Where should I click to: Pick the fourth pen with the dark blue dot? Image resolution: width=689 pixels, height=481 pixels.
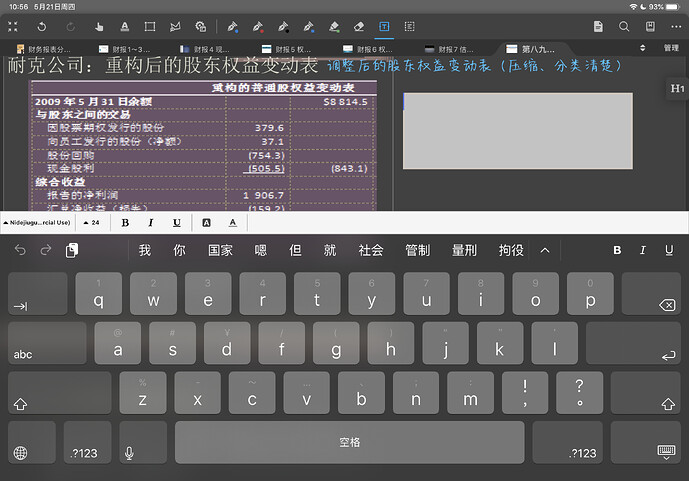[x=308, y=27]
